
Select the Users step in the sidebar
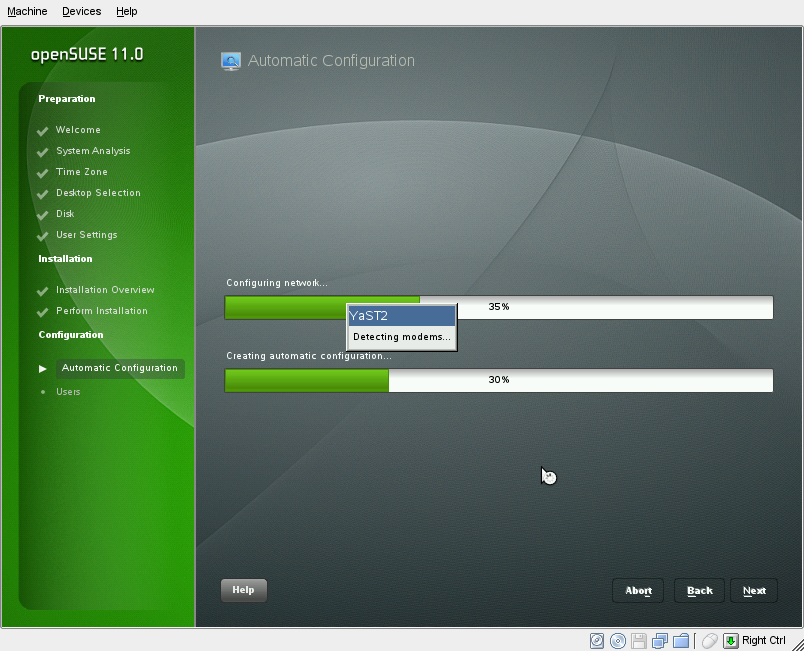point(68,391)
